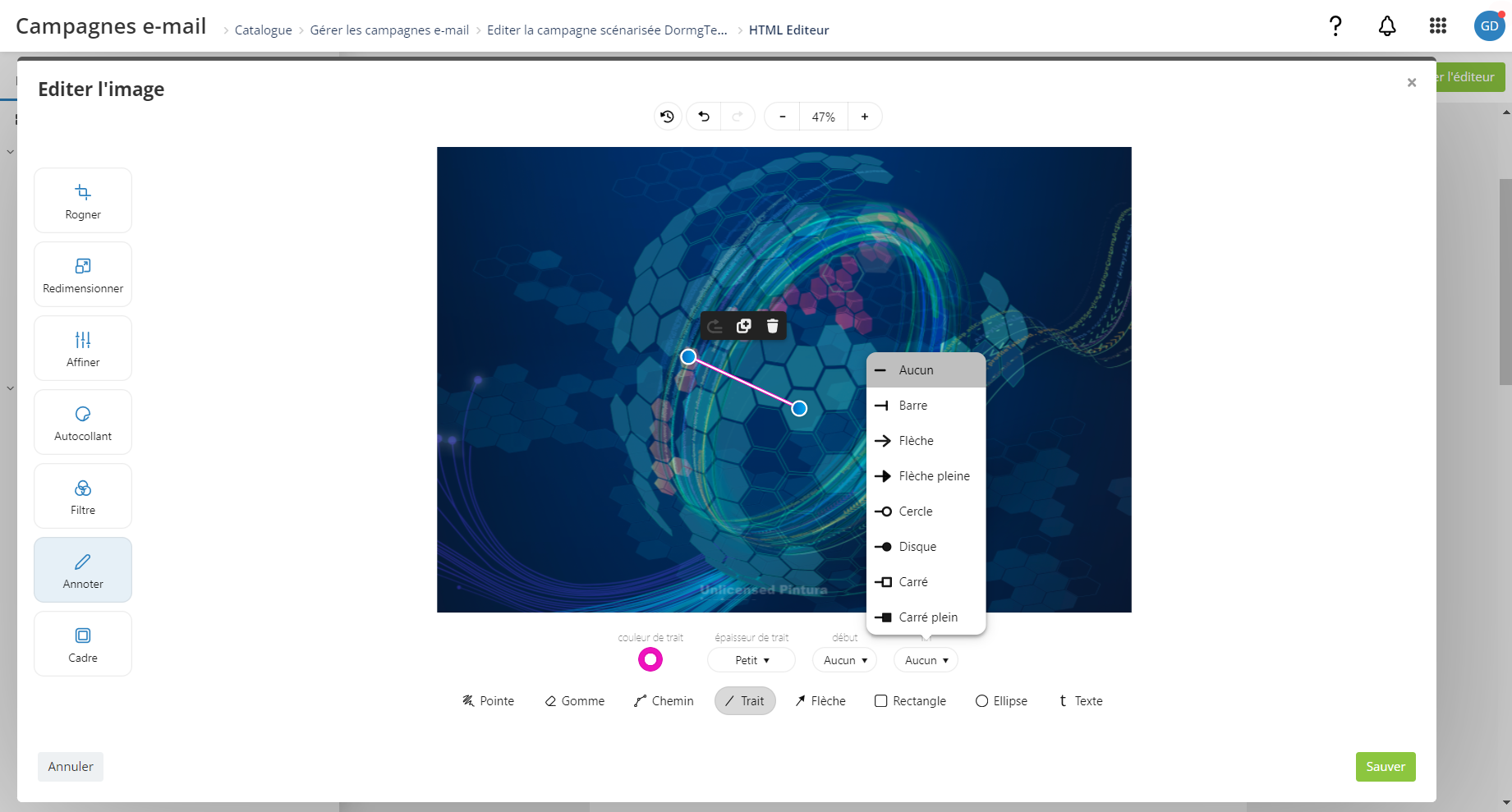Open the Affiner adjustments tool
Viewport: 1512px width, 812px height.
tap(83, 348)
